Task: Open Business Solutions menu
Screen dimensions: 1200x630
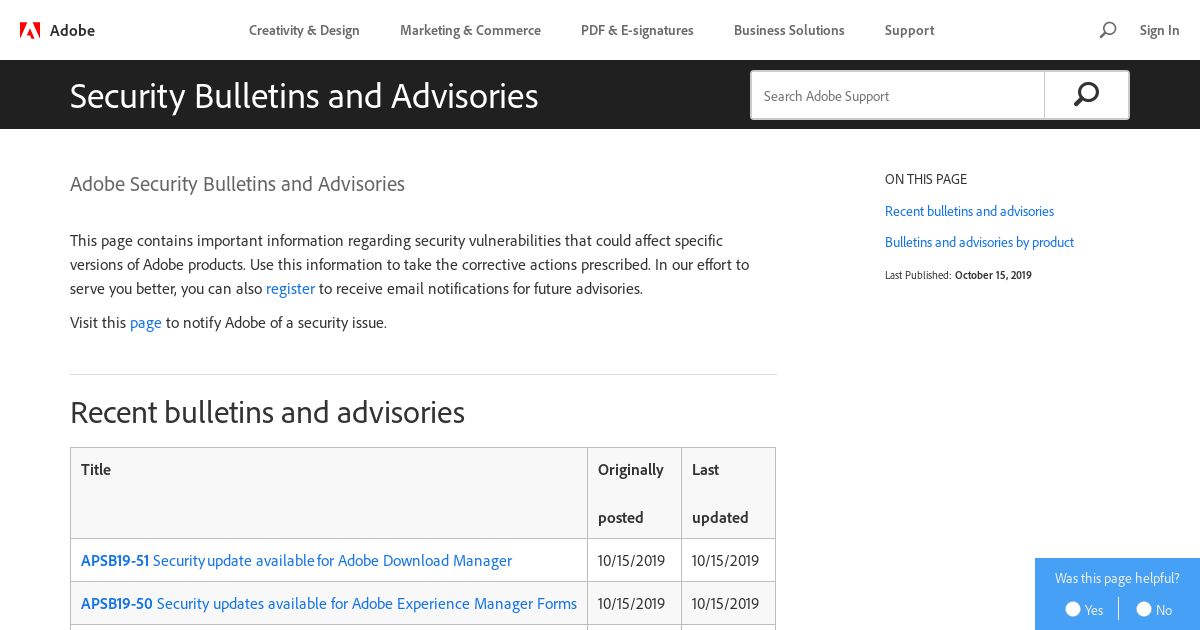Action: [x=789, y=30]
